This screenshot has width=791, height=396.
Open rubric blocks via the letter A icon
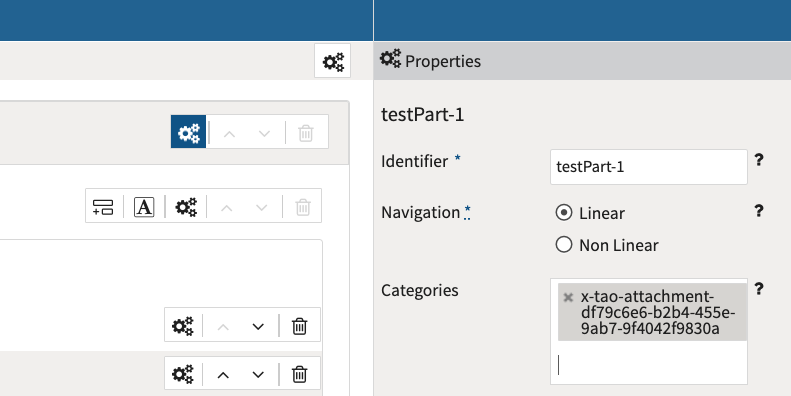point(144,207)
